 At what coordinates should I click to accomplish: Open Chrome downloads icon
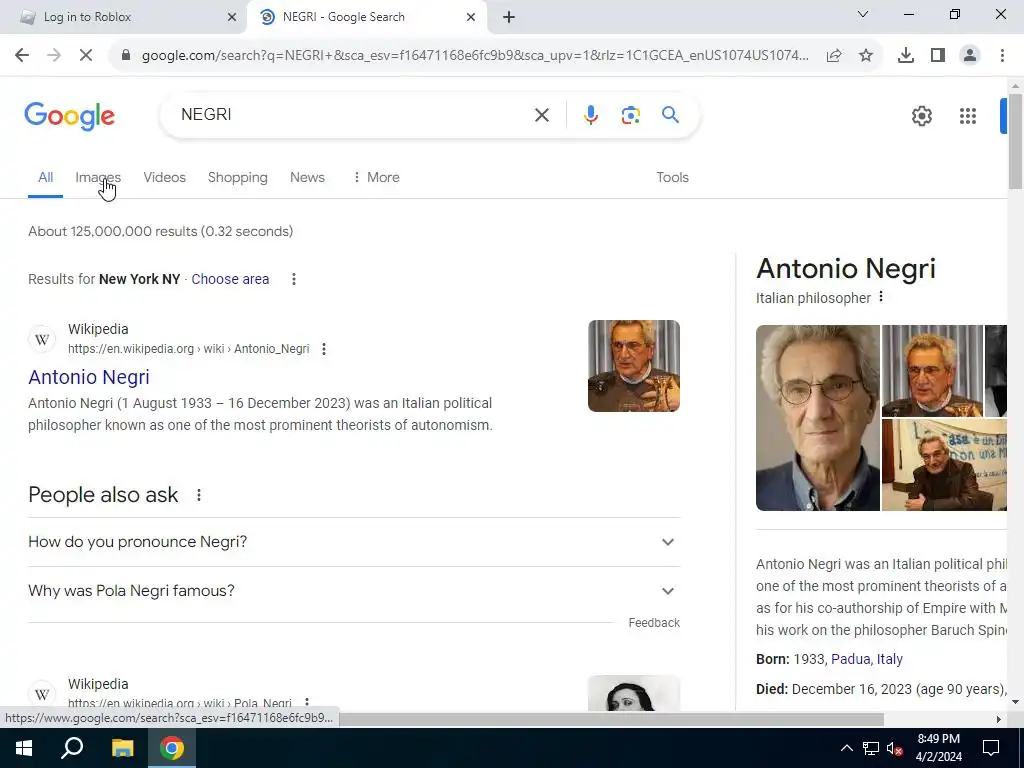tap(906, 56)
